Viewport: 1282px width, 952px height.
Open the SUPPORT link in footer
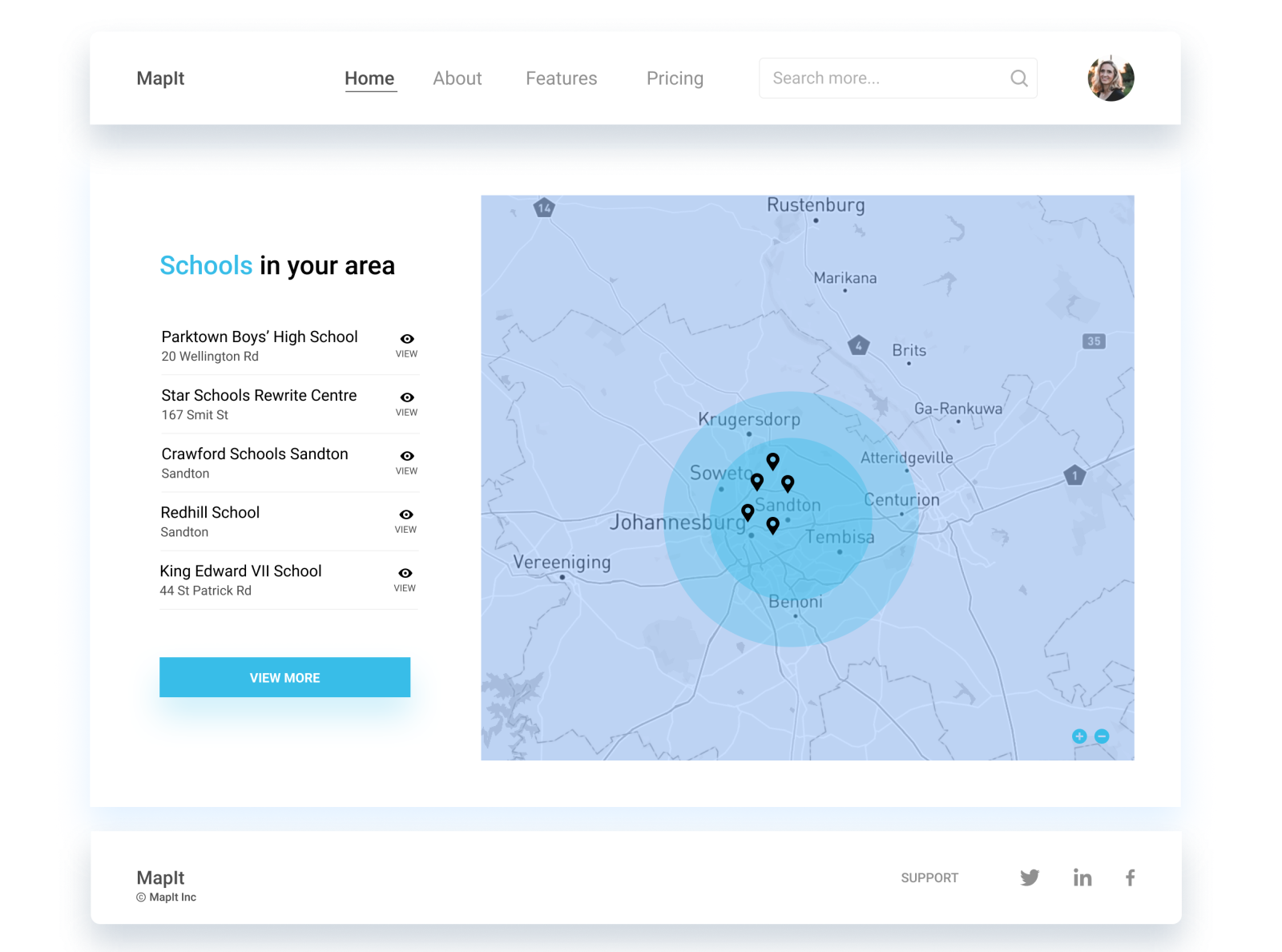929,877
